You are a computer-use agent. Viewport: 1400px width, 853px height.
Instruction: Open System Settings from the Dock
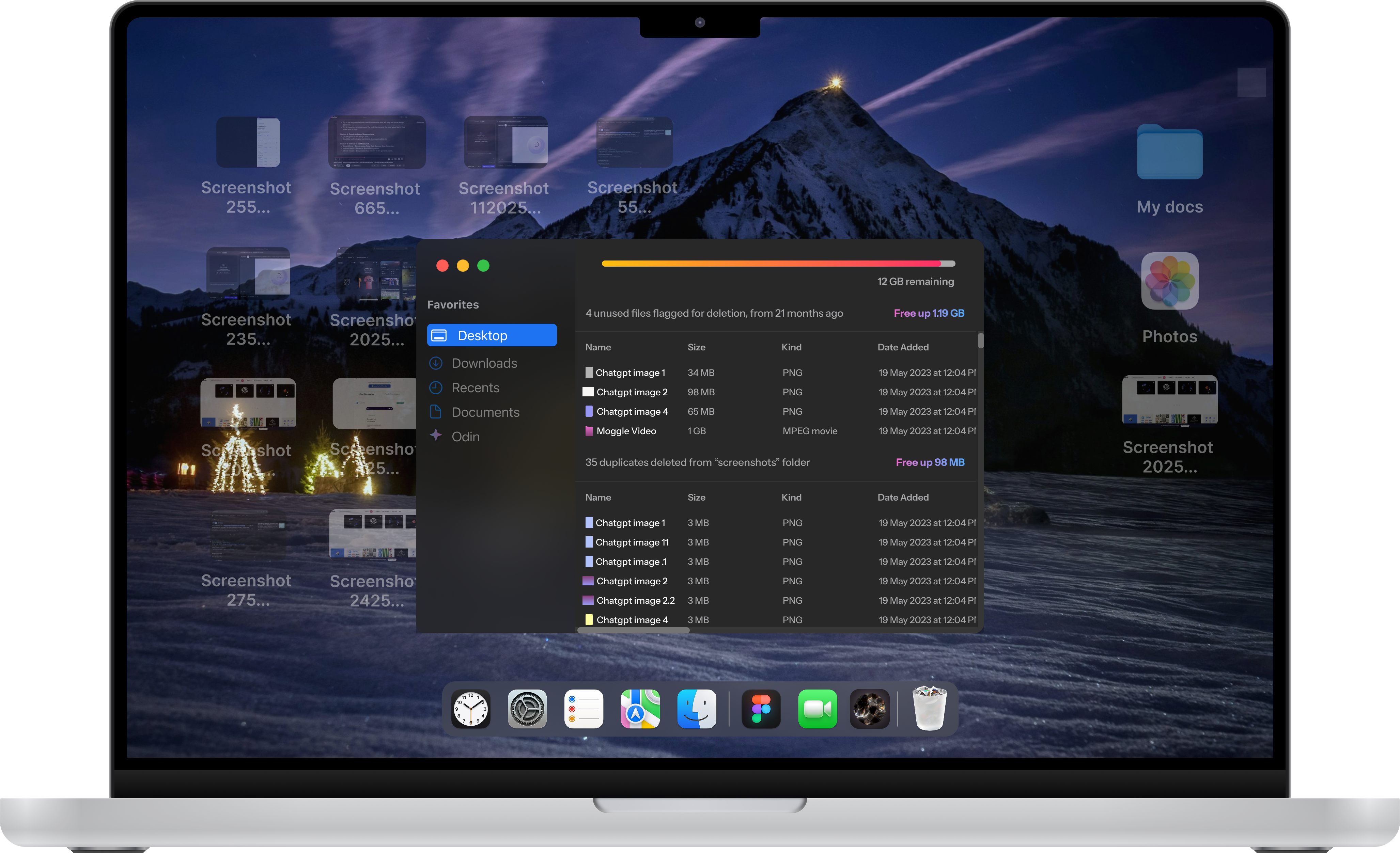527,709
